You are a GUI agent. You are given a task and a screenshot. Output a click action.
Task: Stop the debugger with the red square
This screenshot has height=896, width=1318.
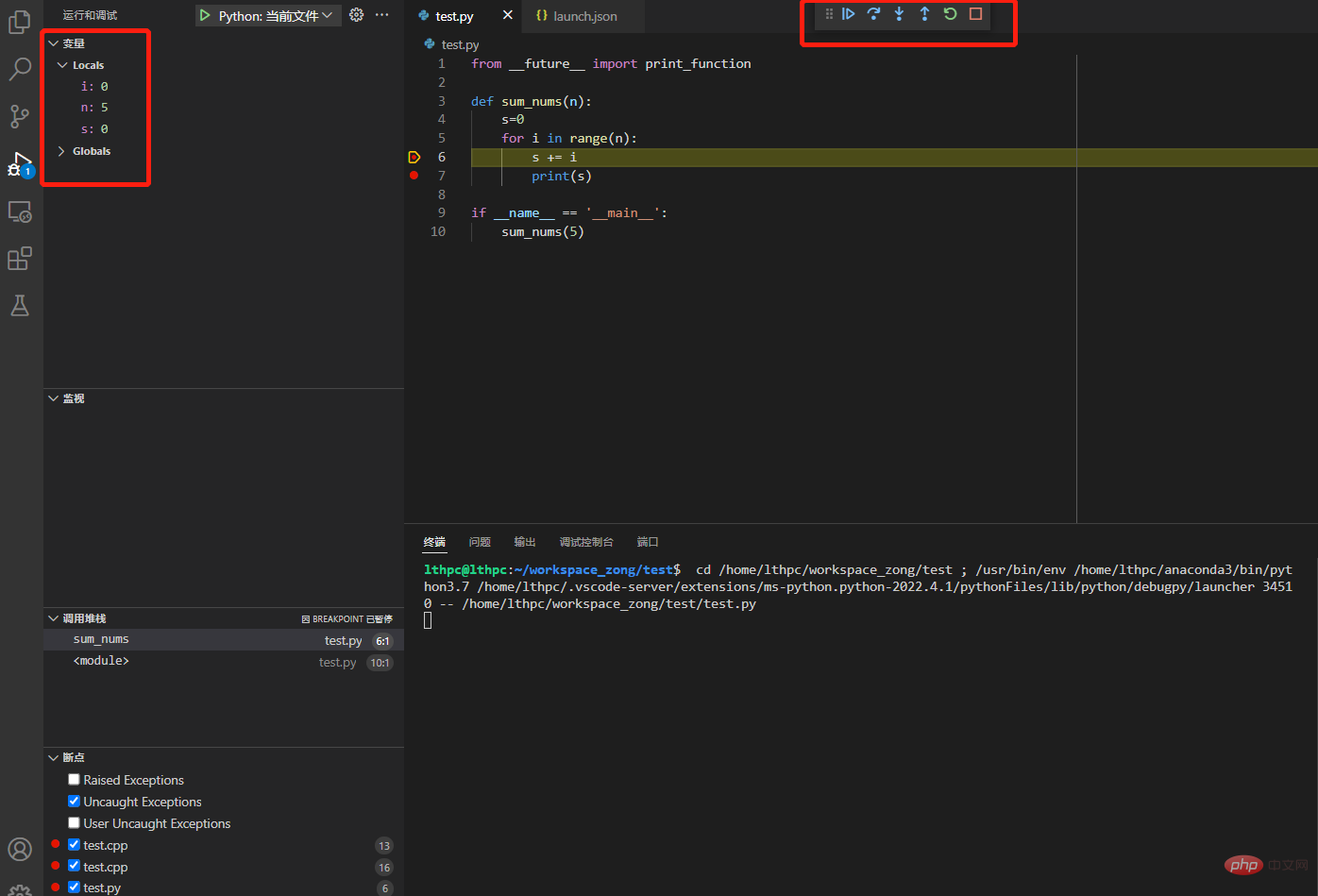(x=975, y=14)
